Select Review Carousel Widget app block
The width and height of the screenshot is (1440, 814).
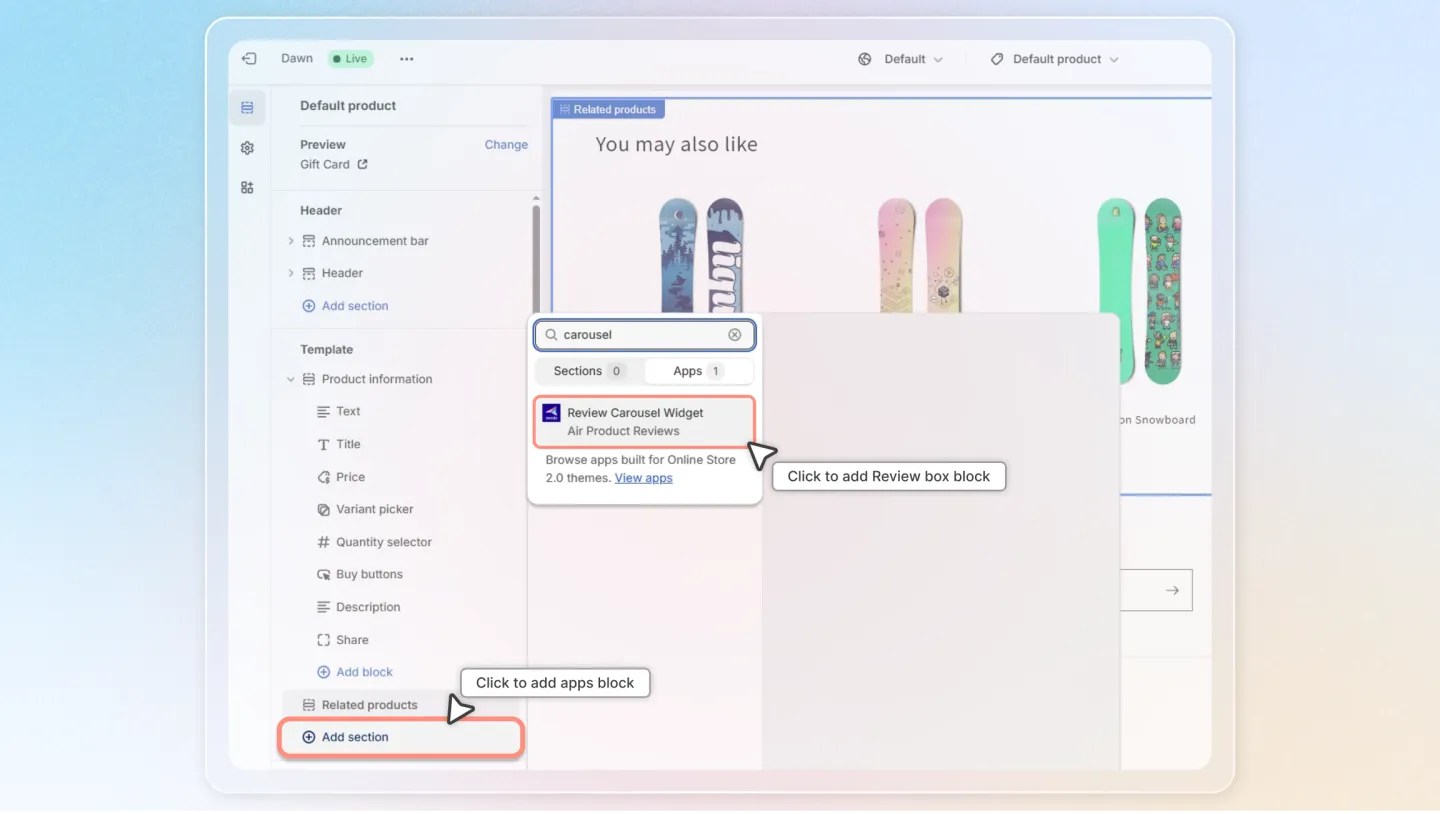click(x=645, y=422)
